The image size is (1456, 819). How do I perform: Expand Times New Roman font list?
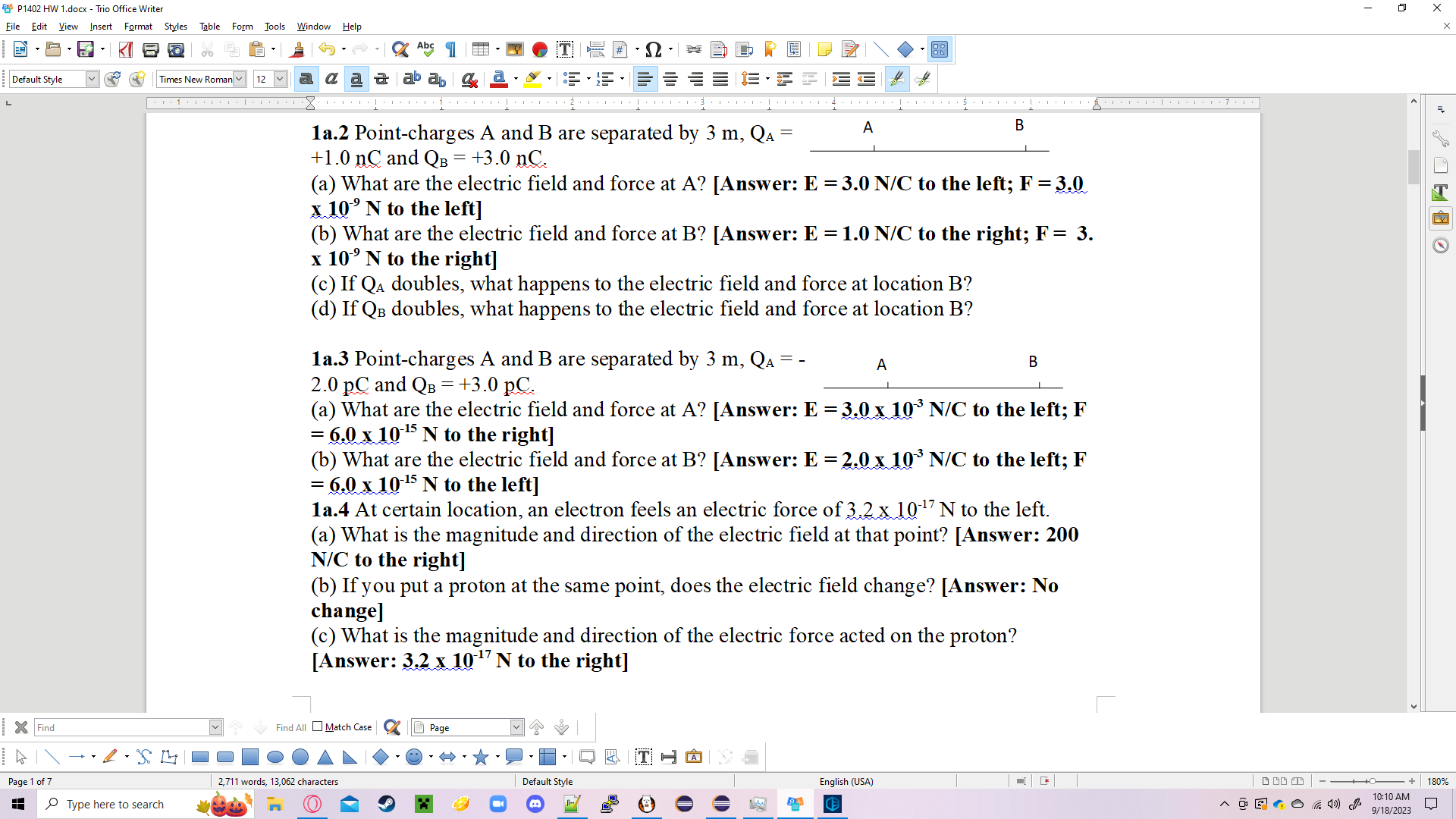tap(239, 79)
